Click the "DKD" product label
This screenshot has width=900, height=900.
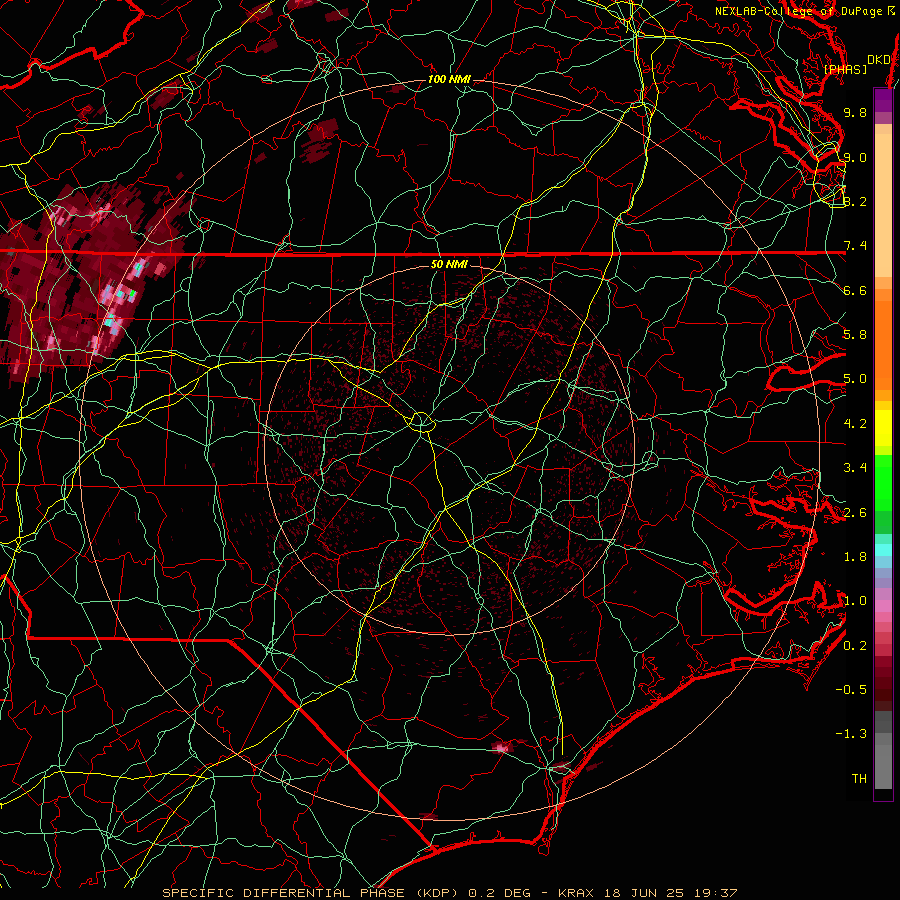[x=879, y=60]
